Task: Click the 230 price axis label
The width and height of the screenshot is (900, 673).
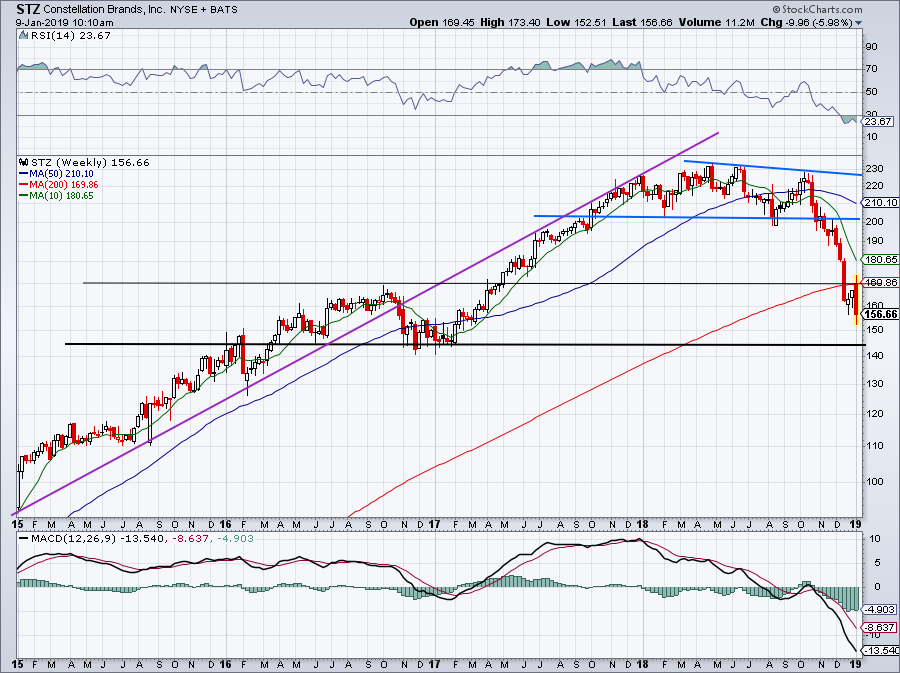Action: [x=873, y=169]
